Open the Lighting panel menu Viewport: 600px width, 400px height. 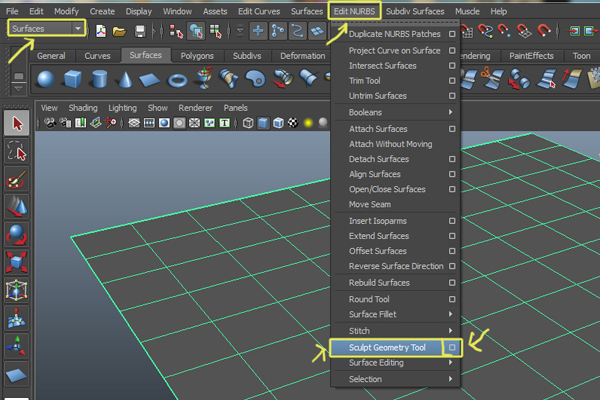click(x=122, y=108)
